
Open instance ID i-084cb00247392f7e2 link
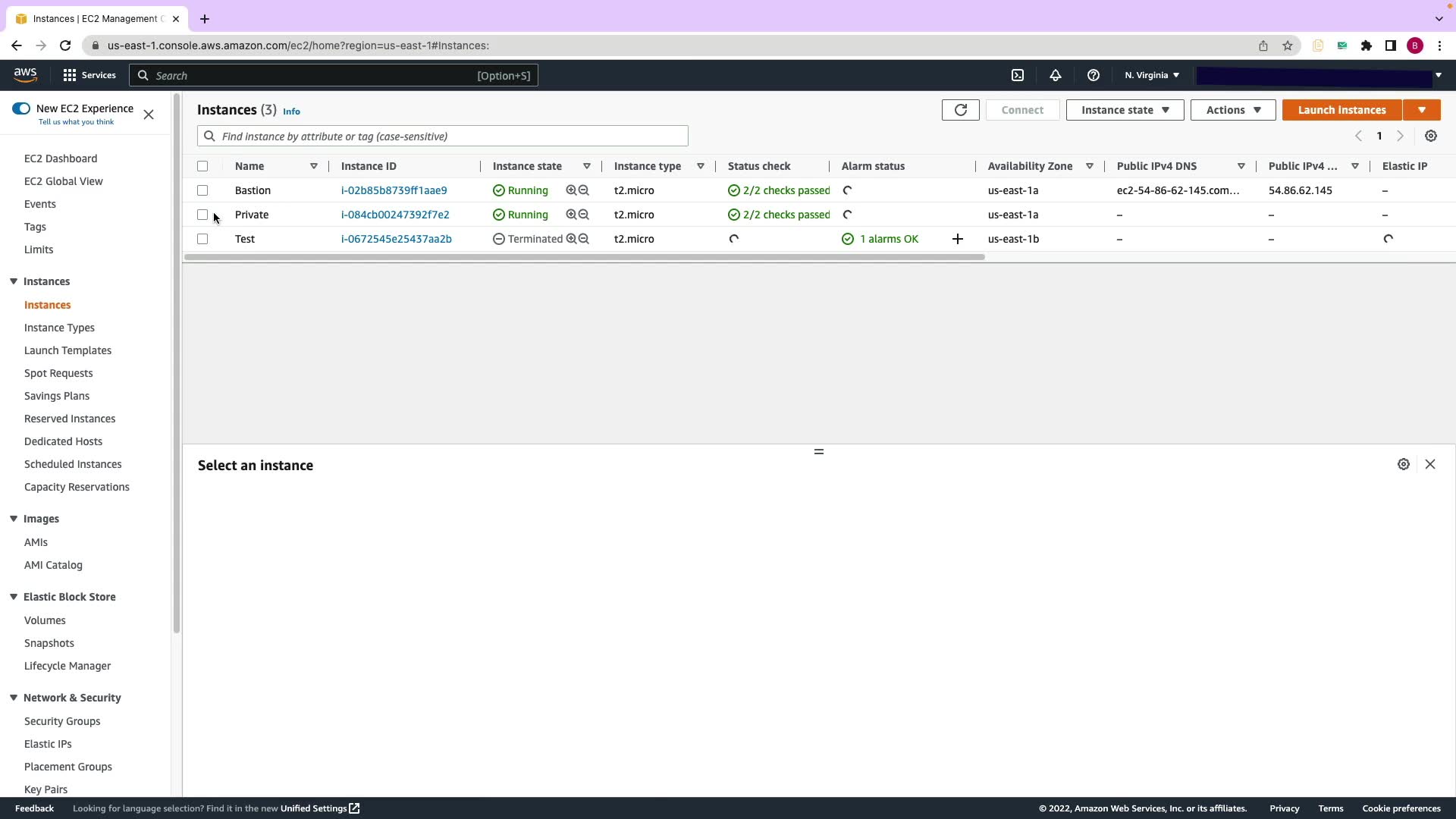(395, 215)
